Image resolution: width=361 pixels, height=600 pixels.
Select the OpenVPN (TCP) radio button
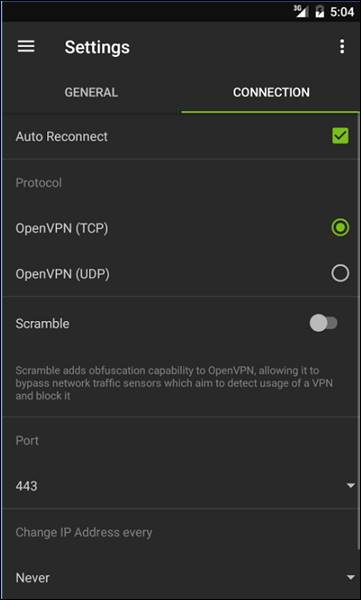(340, 228)
